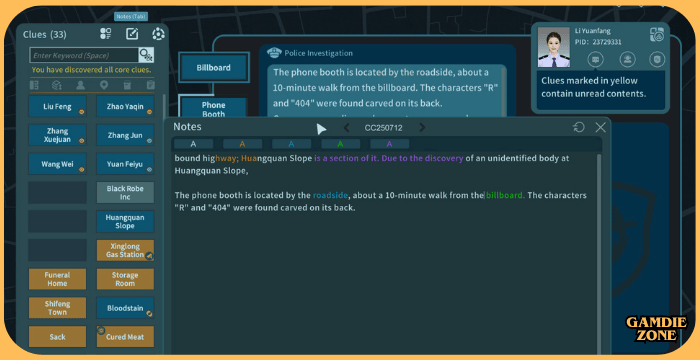Select the Black Robe Inc clue
Image resolution: width=700 pixels, height=360 pixels.
tap(125, 193)
